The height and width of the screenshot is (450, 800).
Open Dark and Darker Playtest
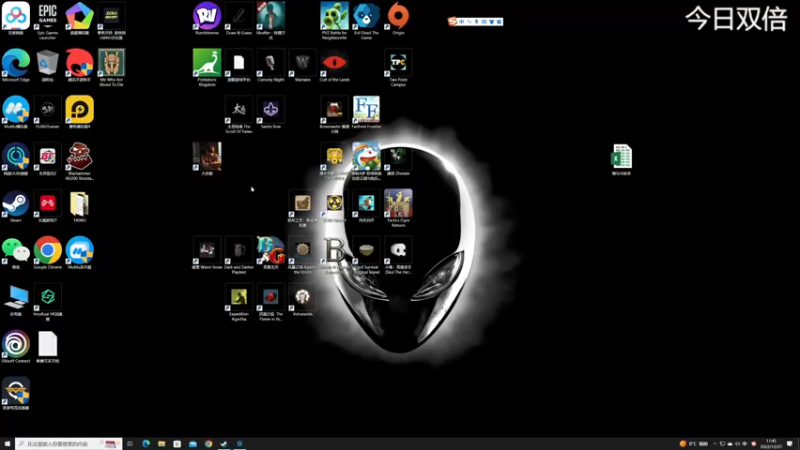point(239,255)
